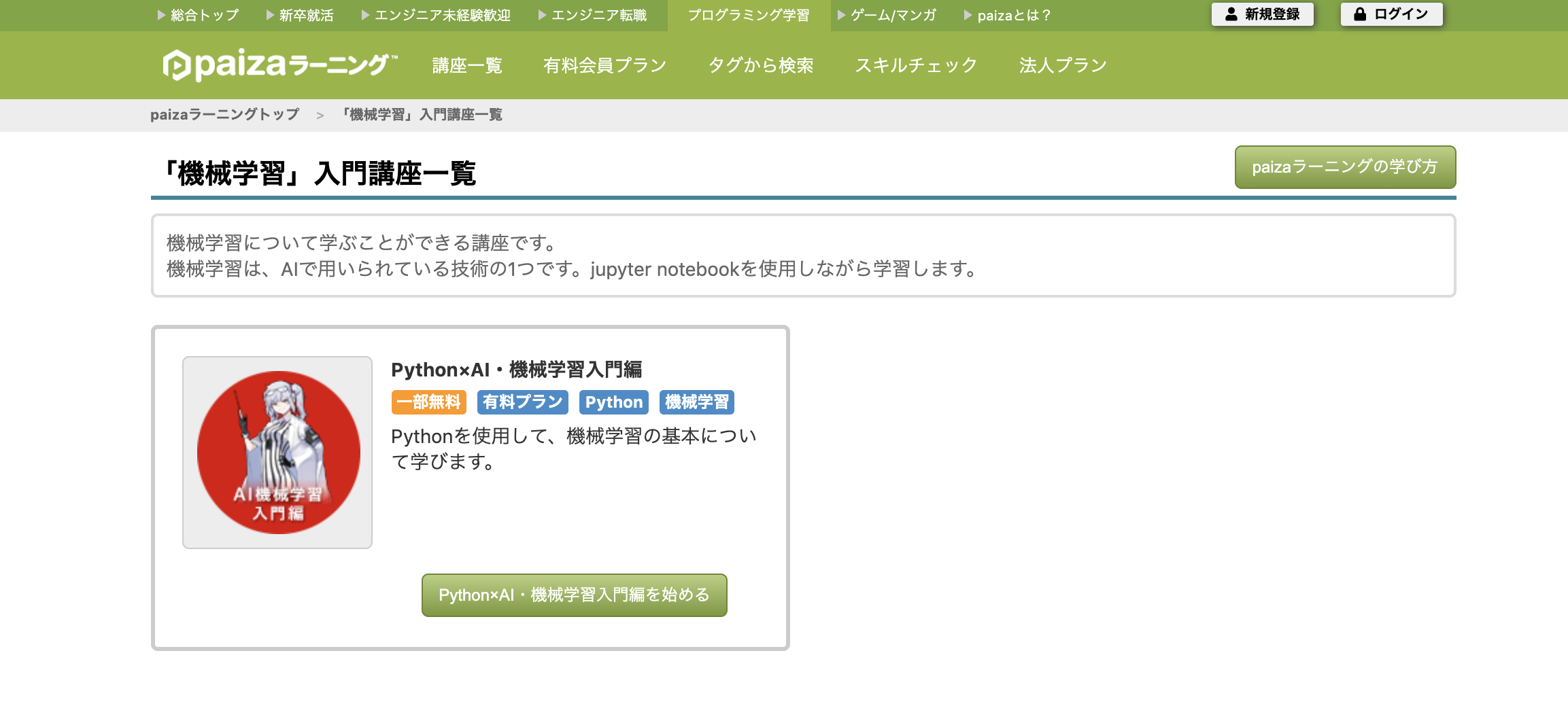Select the Python tag
Screen dimensions: 1568x704
click(613, 402)
